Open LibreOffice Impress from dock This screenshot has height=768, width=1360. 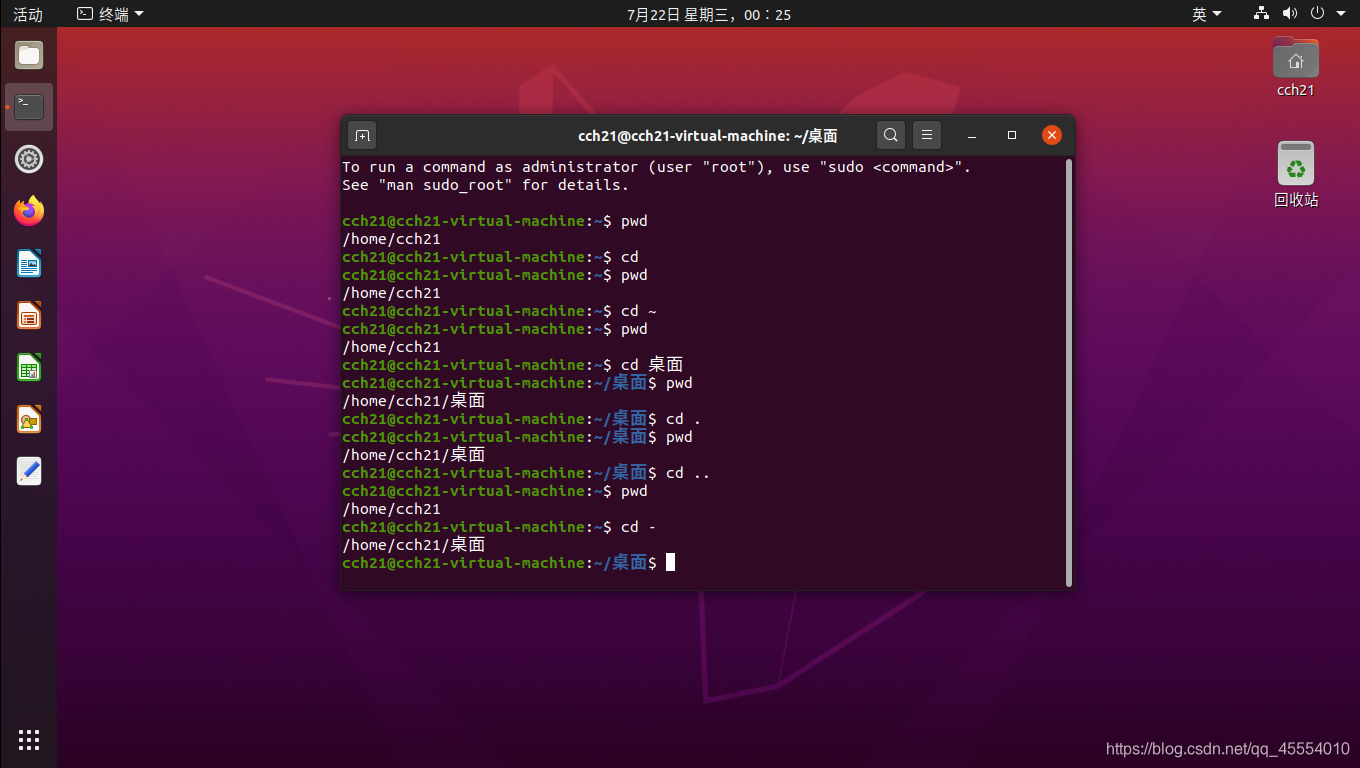tap(29, 316)
